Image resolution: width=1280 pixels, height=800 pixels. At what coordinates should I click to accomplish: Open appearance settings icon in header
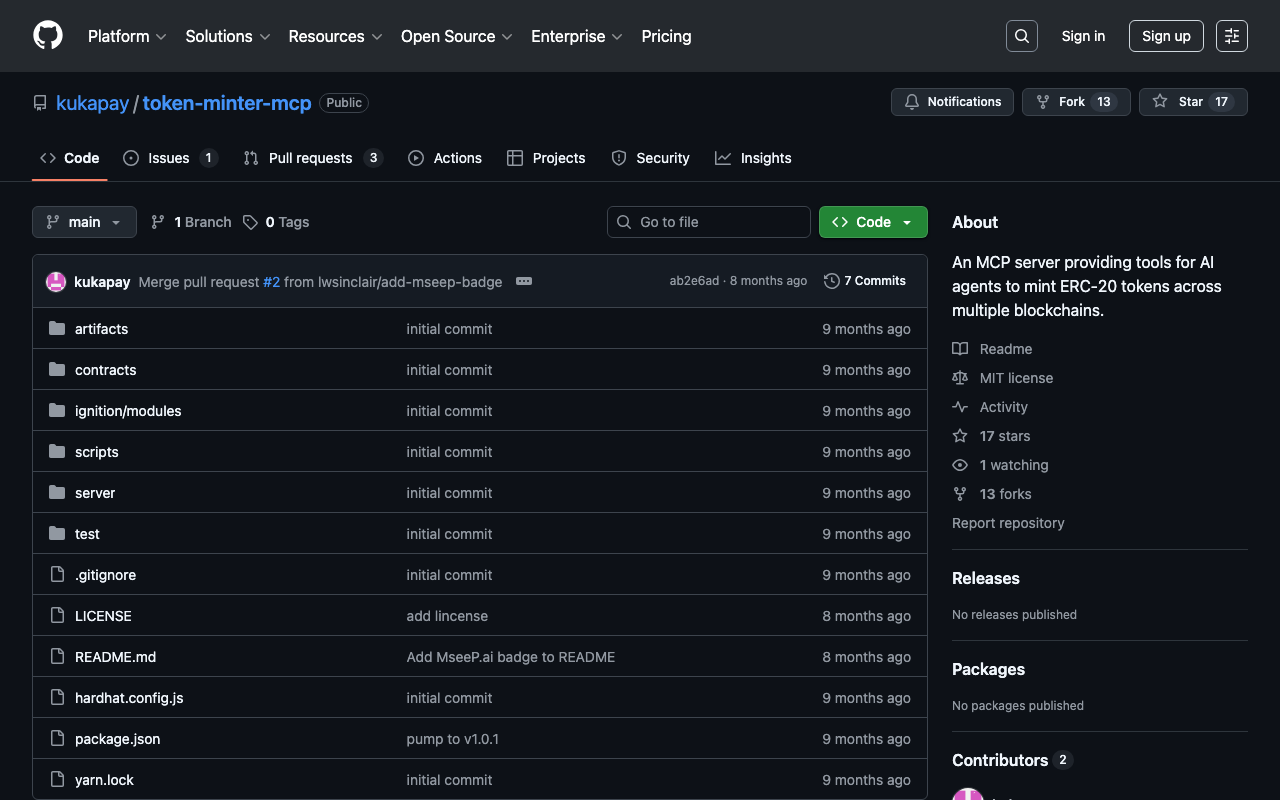coord(1231,36)
